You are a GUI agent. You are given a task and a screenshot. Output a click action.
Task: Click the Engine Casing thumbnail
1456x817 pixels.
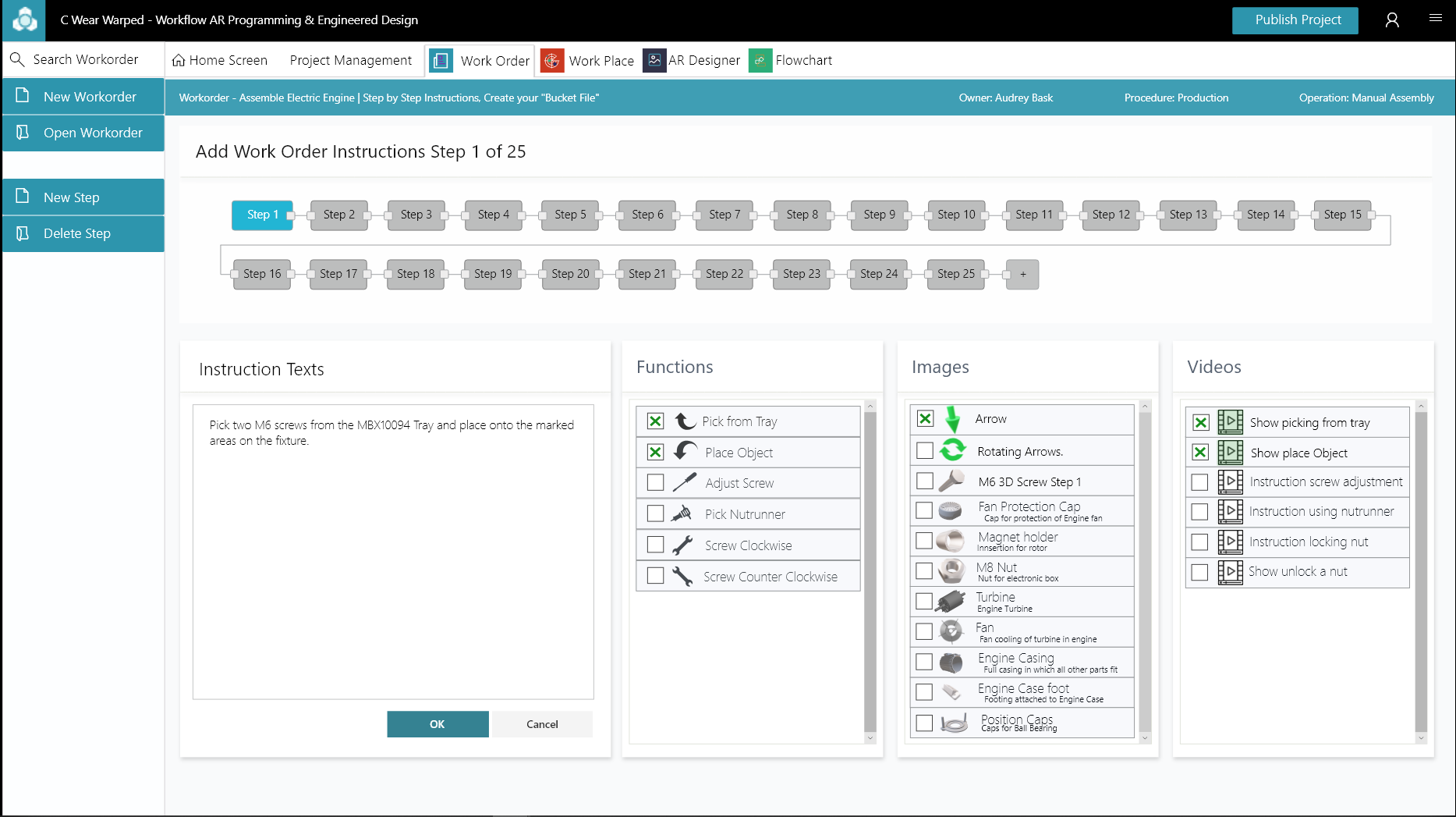click(951, 662)
